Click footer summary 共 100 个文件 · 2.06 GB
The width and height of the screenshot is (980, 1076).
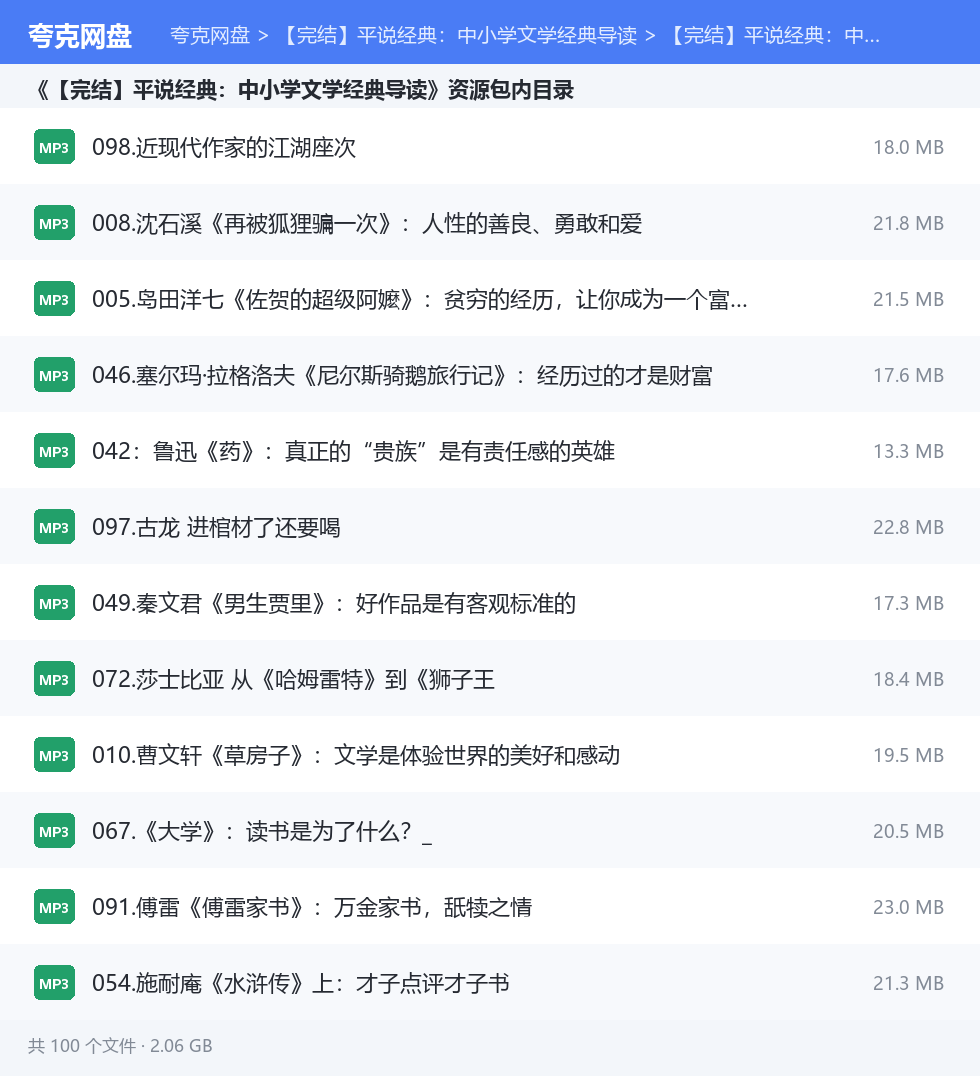120,1046
